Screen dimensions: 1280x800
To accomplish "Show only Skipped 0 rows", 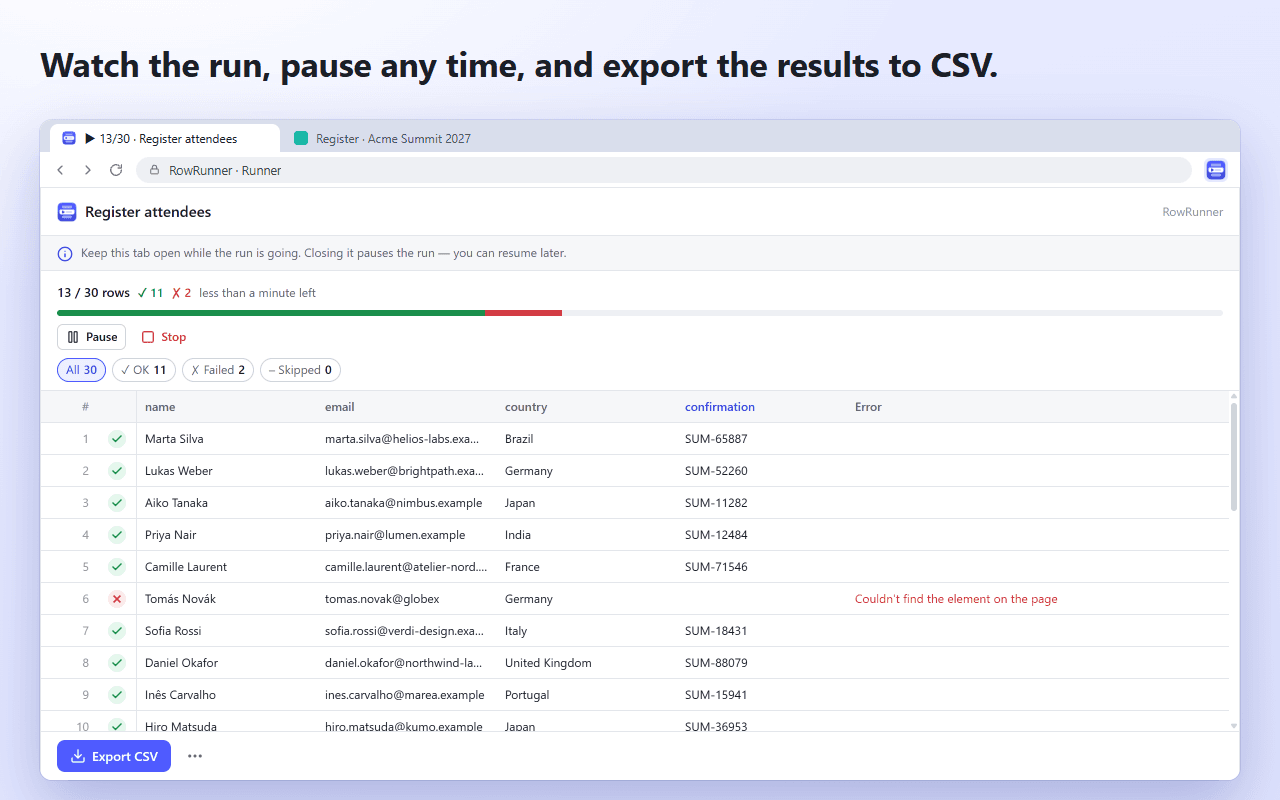I will tap(300, 370).
